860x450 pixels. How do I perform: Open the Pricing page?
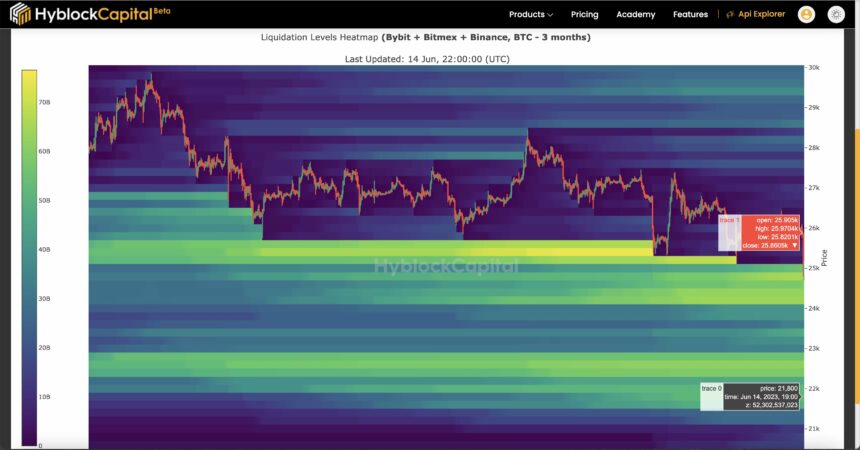tap(584, 14)
